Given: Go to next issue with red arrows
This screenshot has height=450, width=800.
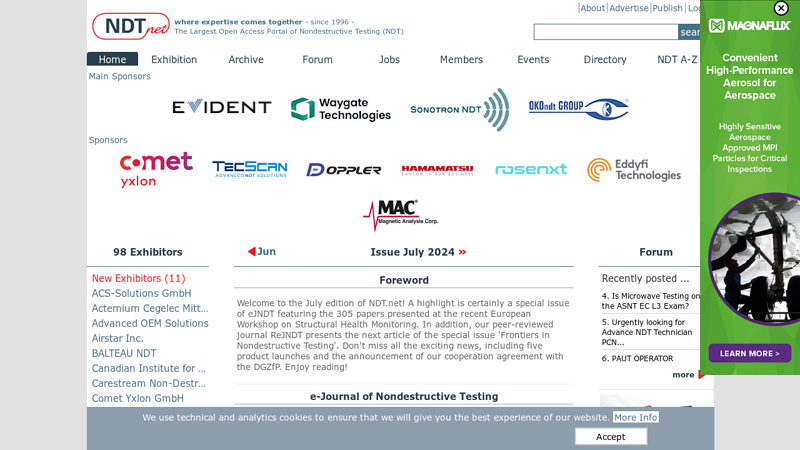Looking at the screenshot, I should point(462,252).
